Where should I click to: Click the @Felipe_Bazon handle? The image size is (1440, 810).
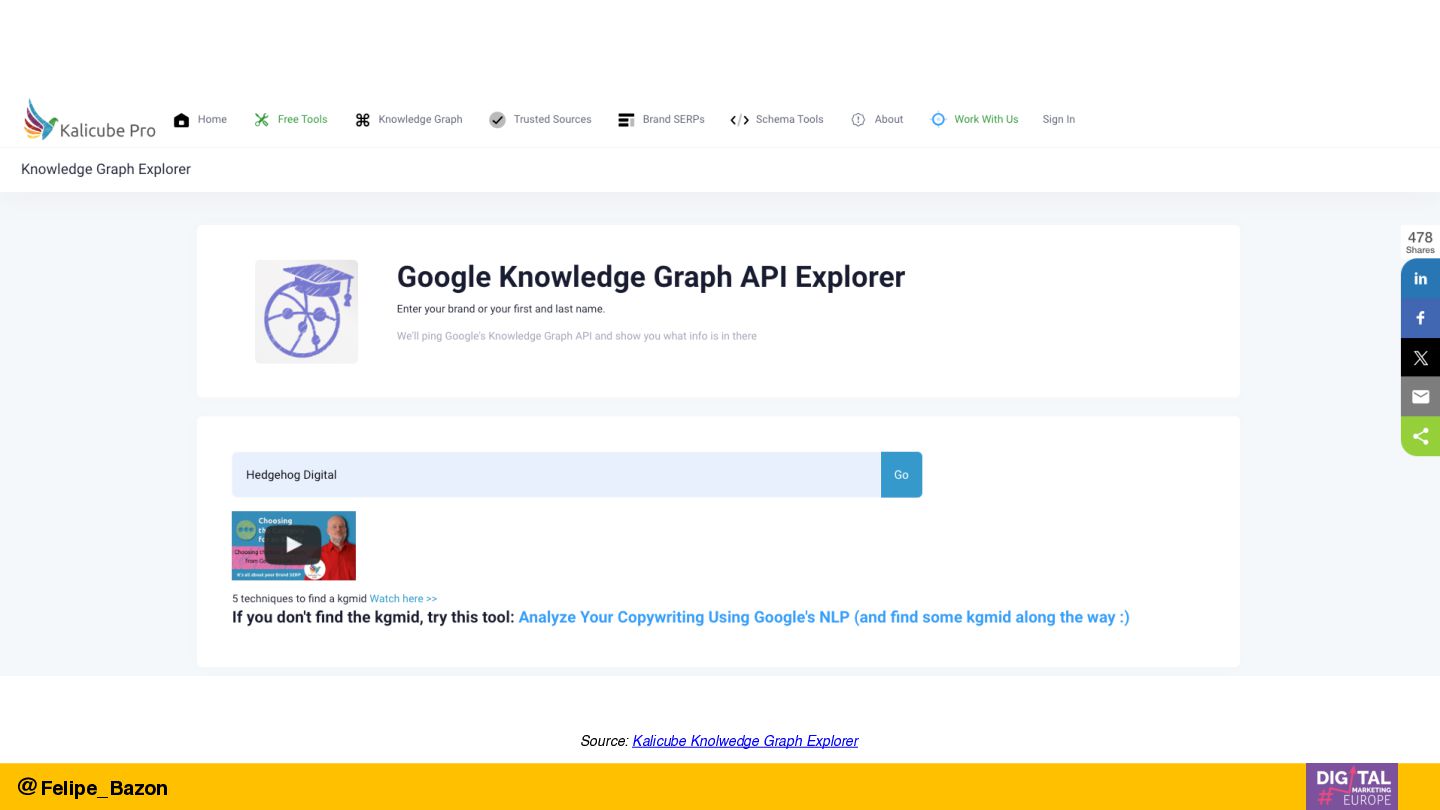[x=93, y=788]
